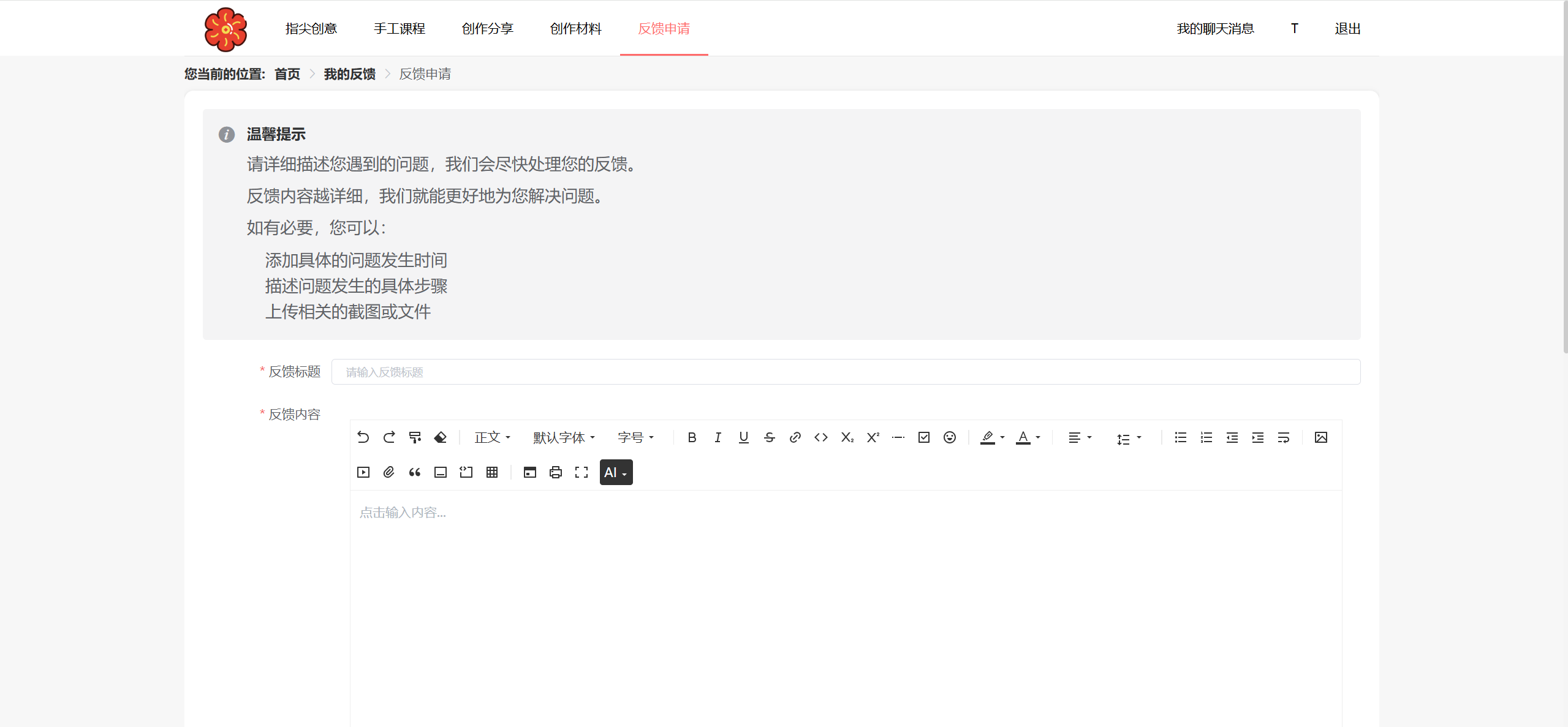The image size is (1568, 727).
Task: Expand the text color dropdown arrow
Action: pos(1038,437)
